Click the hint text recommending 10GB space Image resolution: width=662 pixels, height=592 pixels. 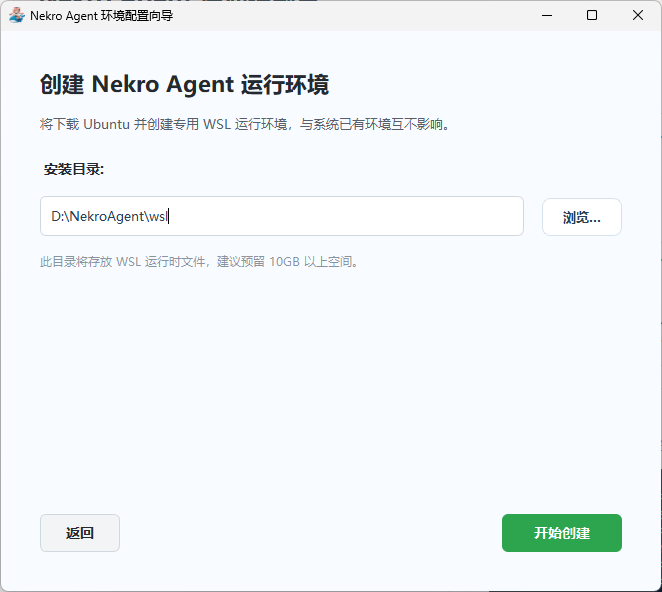[199, 262]
